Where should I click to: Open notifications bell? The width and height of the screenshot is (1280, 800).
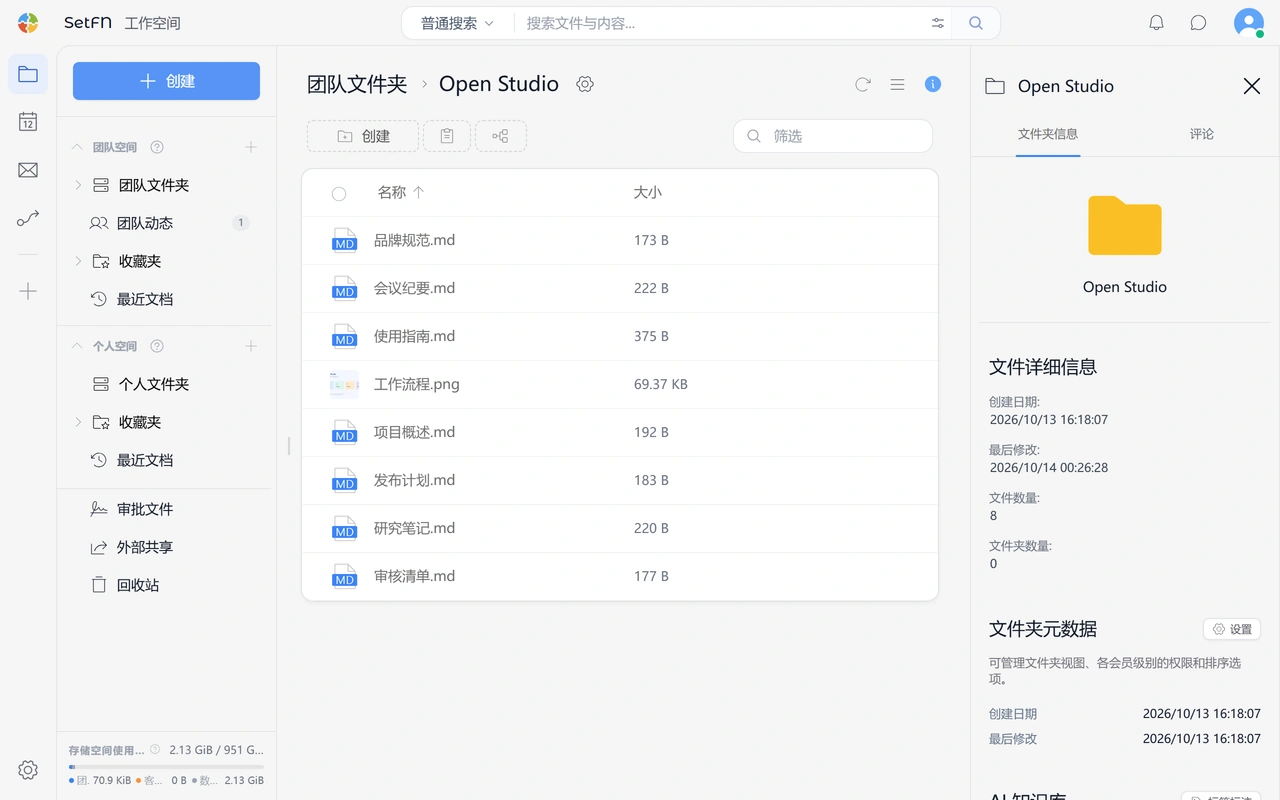[x=1156, y=23]
